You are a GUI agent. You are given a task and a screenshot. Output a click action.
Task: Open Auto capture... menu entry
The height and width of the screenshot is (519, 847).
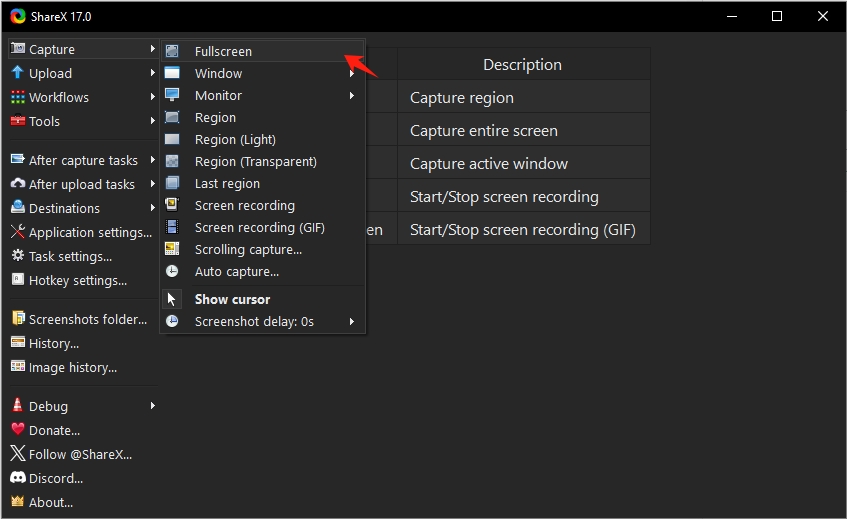[x=263, y=272]
